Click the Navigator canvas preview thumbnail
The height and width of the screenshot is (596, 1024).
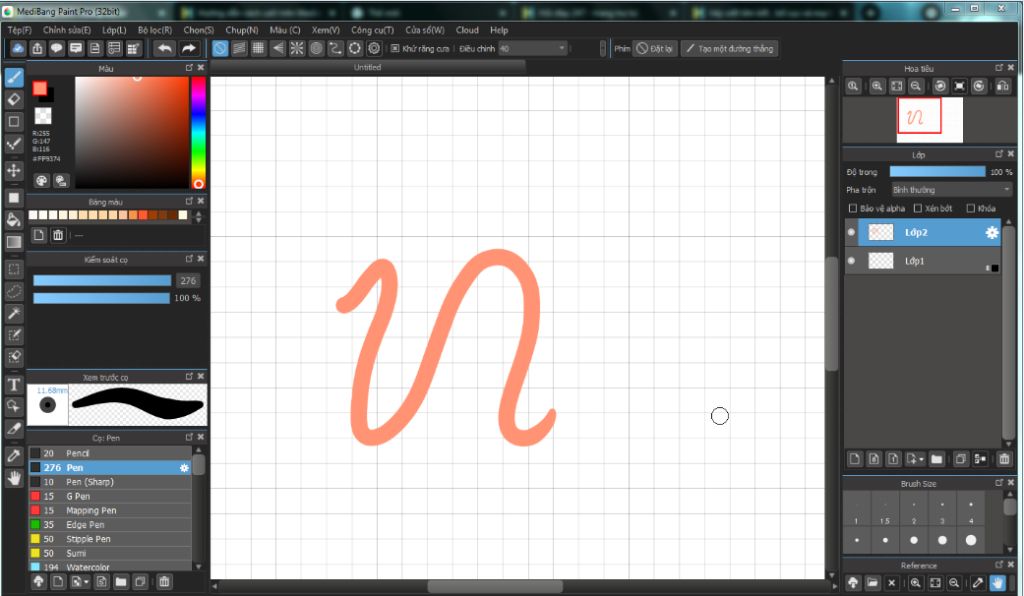tap(929, 119)
